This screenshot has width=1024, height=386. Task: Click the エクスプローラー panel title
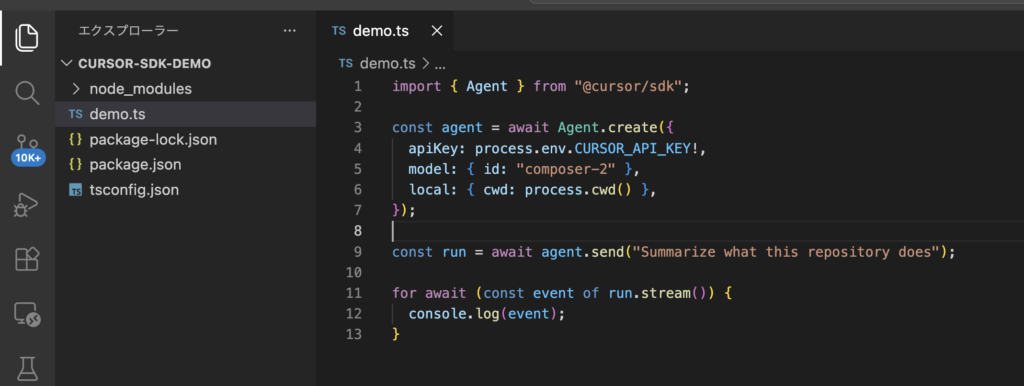click(x=128, y=31)
